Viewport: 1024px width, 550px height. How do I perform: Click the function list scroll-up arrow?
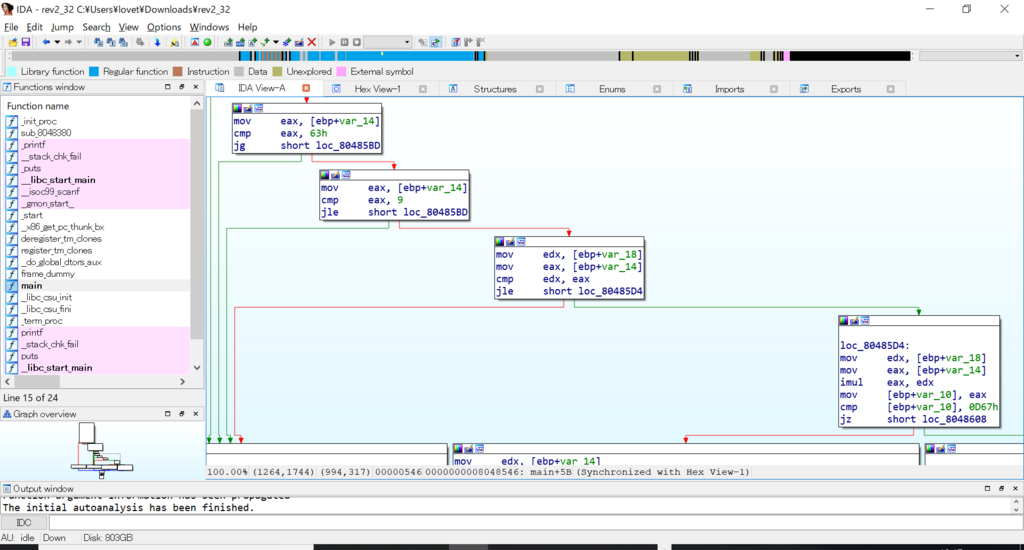[197, 103]
